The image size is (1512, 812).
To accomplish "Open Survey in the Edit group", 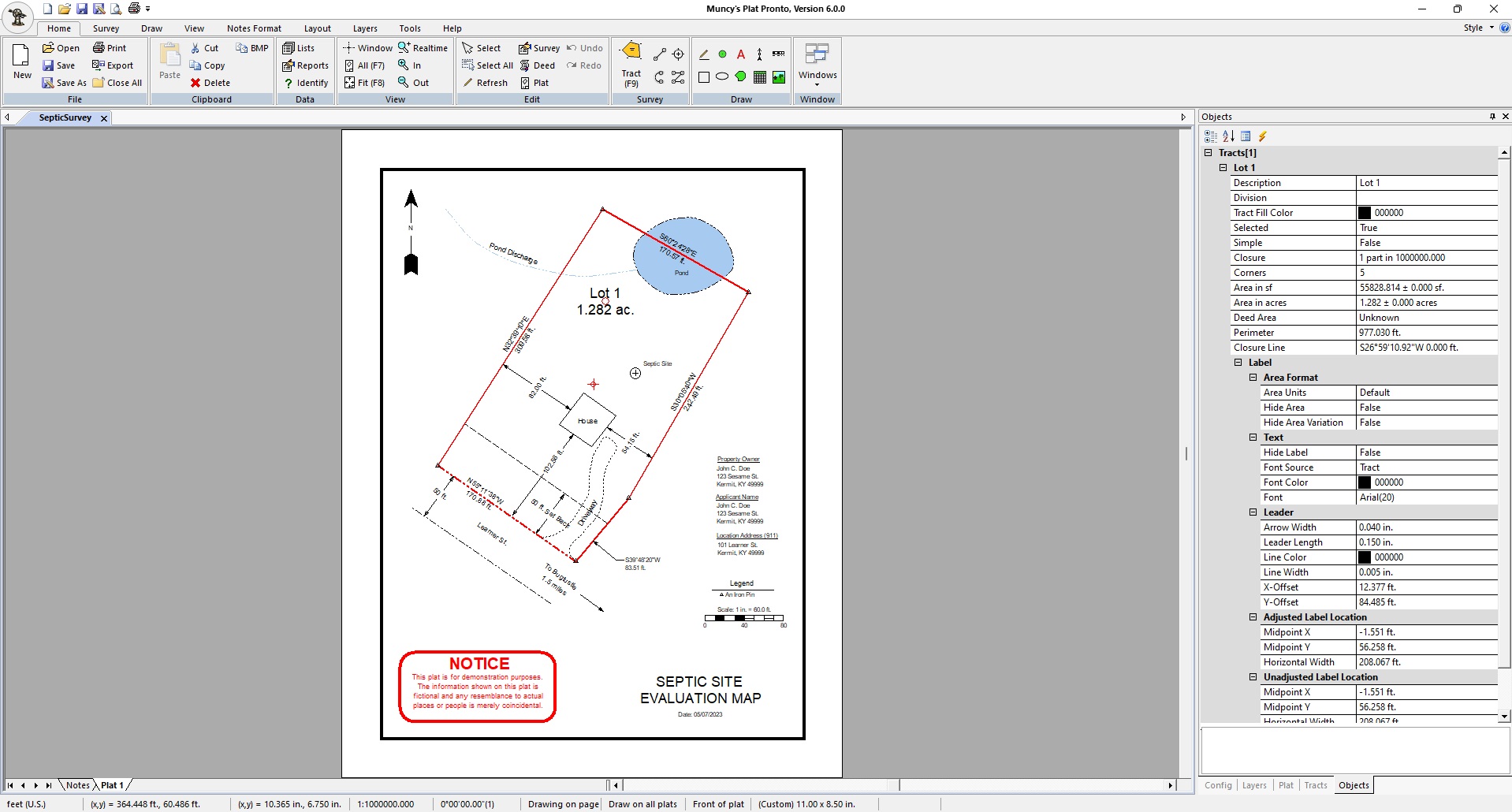I will (x=539, y=48).
